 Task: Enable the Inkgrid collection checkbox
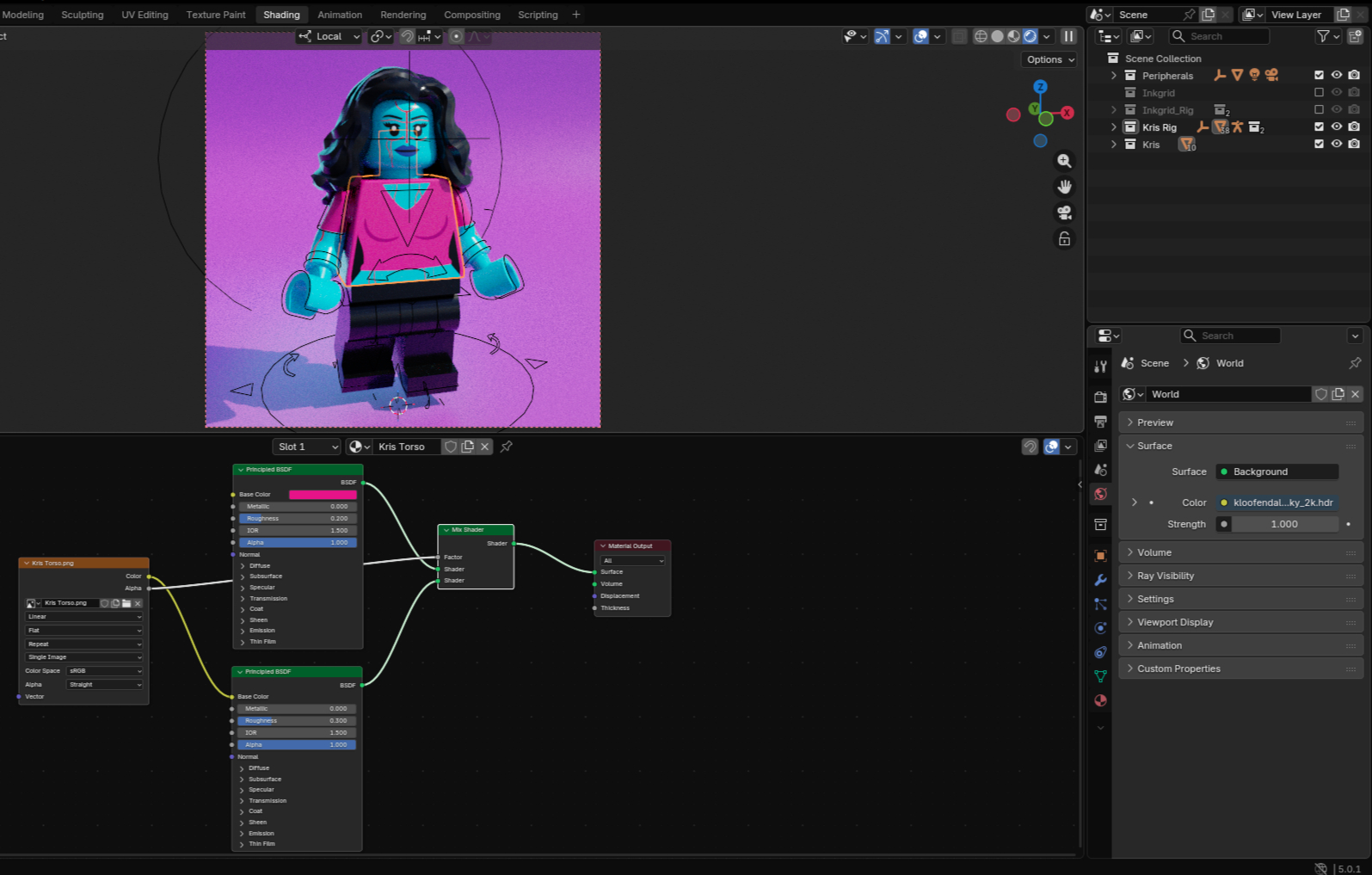click(x=1319, y=93)
